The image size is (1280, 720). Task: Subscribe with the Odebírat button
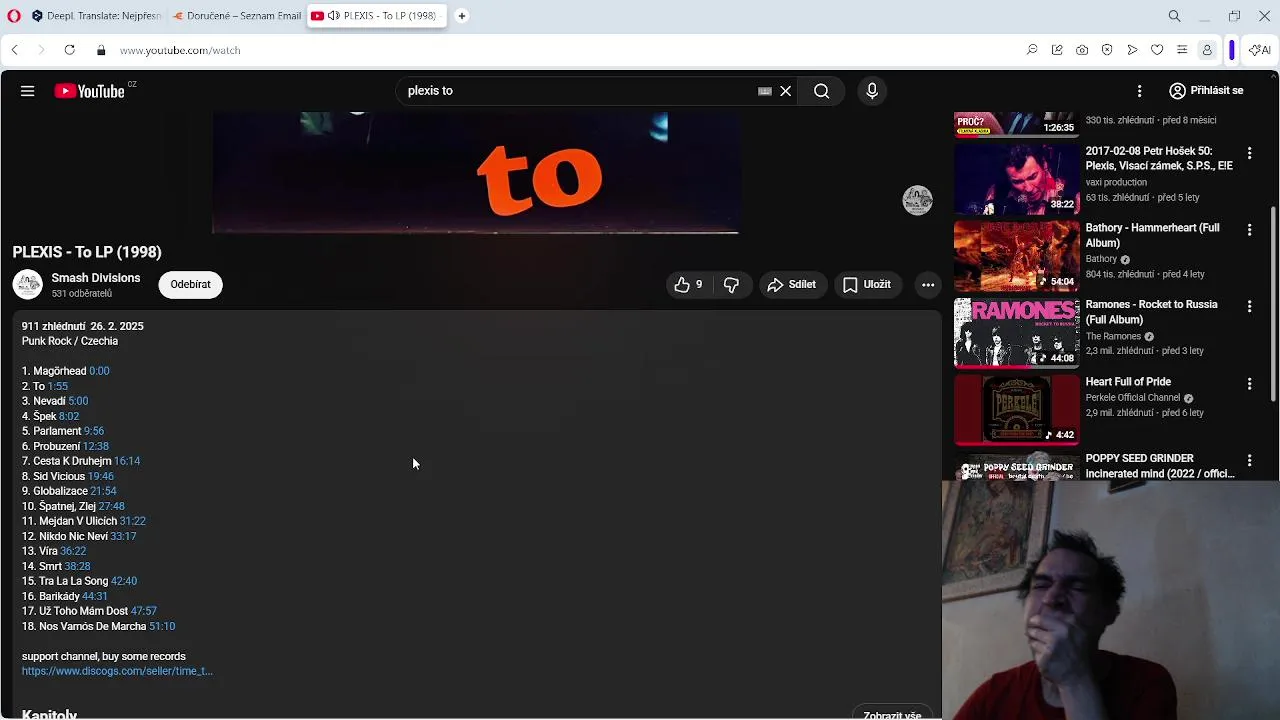pyautogui.click(x=190, y=285)
